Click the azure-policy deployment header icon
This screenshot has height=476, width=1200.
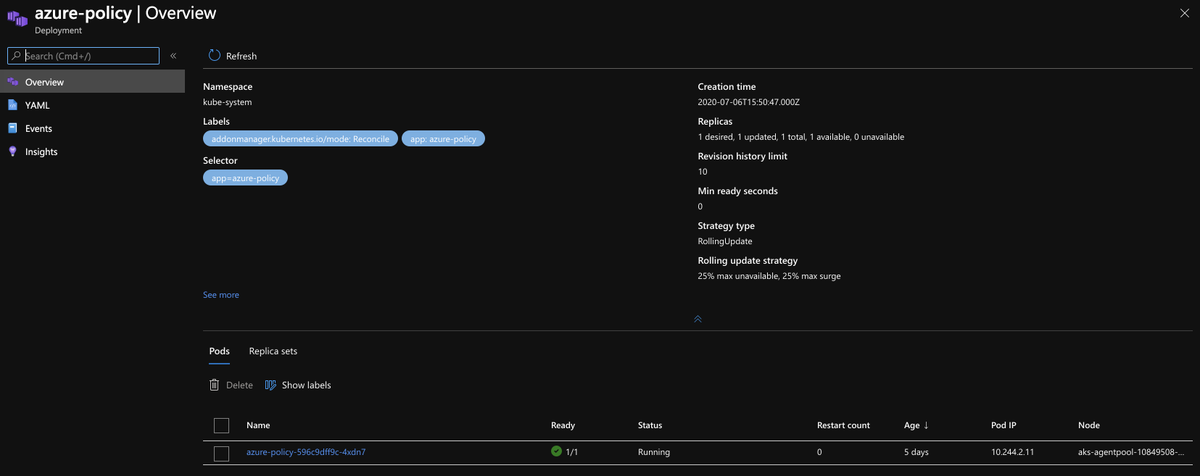[16, 18]
